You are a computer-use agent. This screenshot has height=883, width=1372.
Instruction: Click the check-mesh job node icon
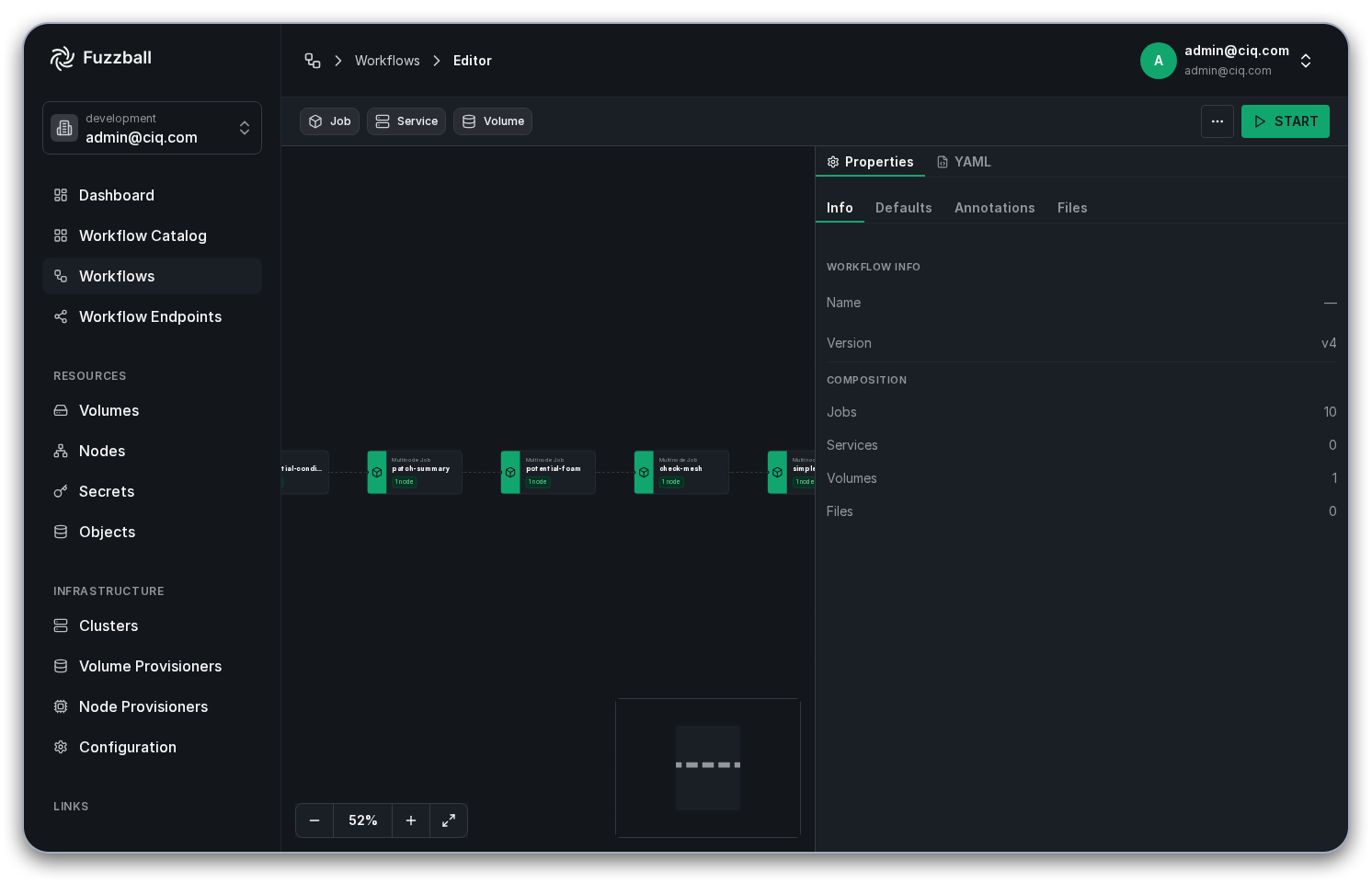pyautogui.click(x=644, y=472)
